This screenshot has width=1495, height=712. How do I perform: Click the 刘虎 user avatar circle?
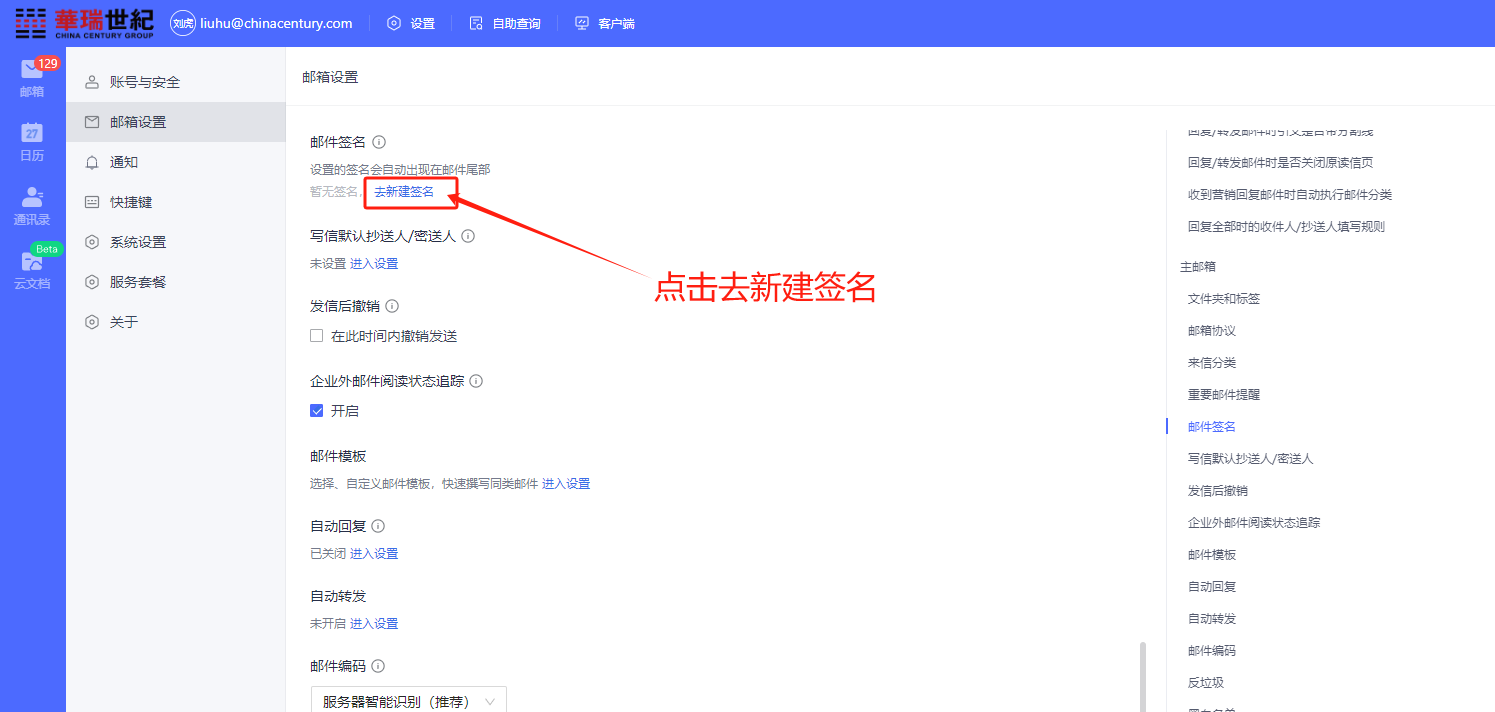pos(182,23)
